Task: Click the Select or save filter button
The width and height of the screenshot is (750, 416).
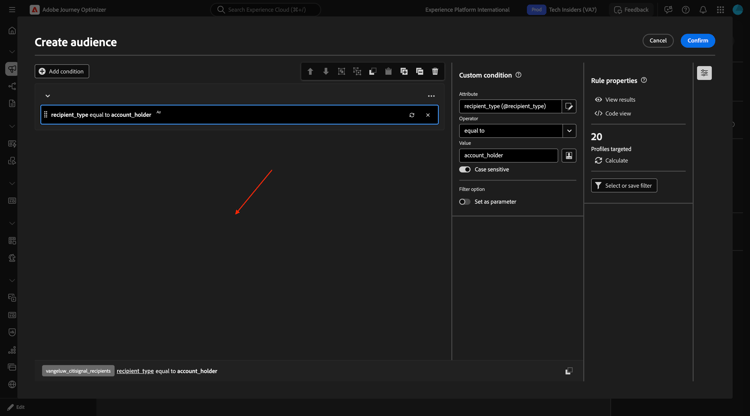Action: click(x=624, y=186)
